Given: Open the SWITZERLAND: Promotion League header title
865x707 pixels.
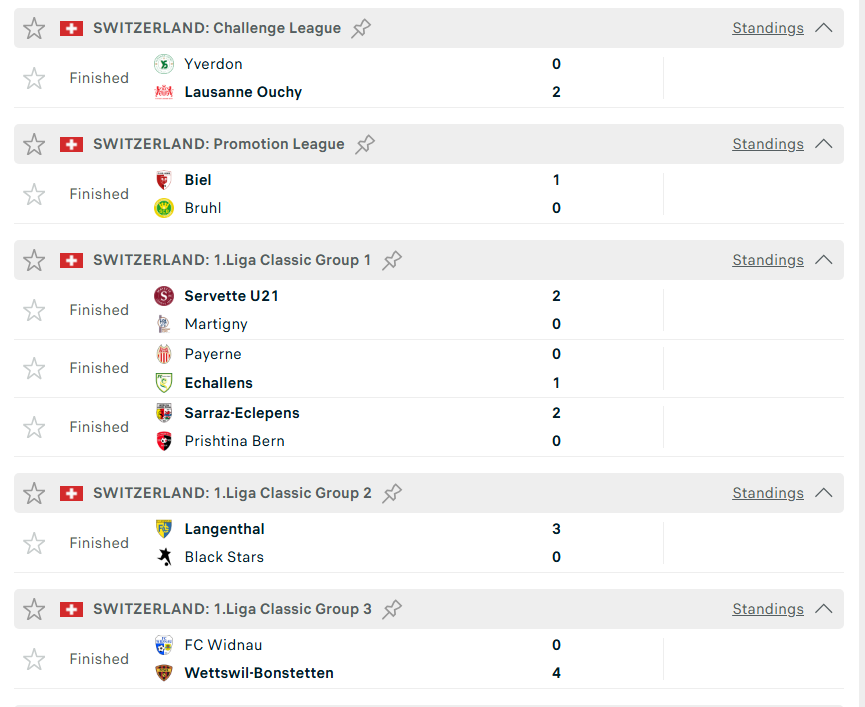Looking at the screenshot, I should (218, 144).
